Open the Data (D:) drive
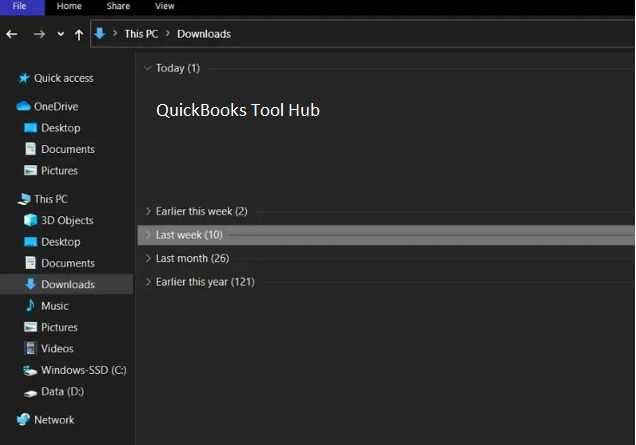636x445 pixels. click(x=54, y=392)
